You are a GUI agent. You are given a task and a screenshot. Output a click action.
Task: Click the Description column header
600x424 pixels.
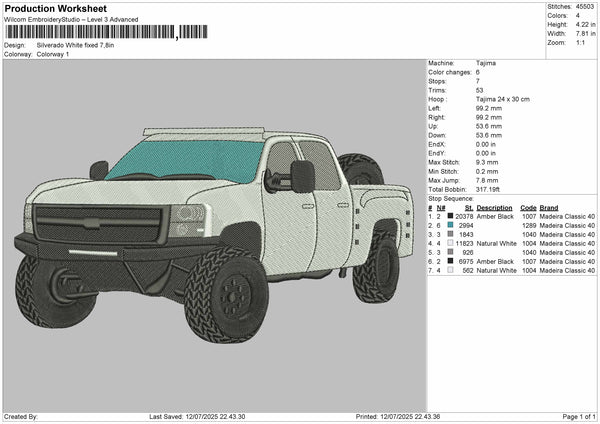[494, 208]
